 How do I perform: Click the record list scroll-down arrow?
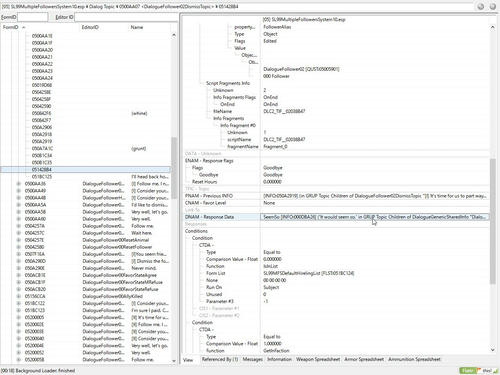coord(174,361)
